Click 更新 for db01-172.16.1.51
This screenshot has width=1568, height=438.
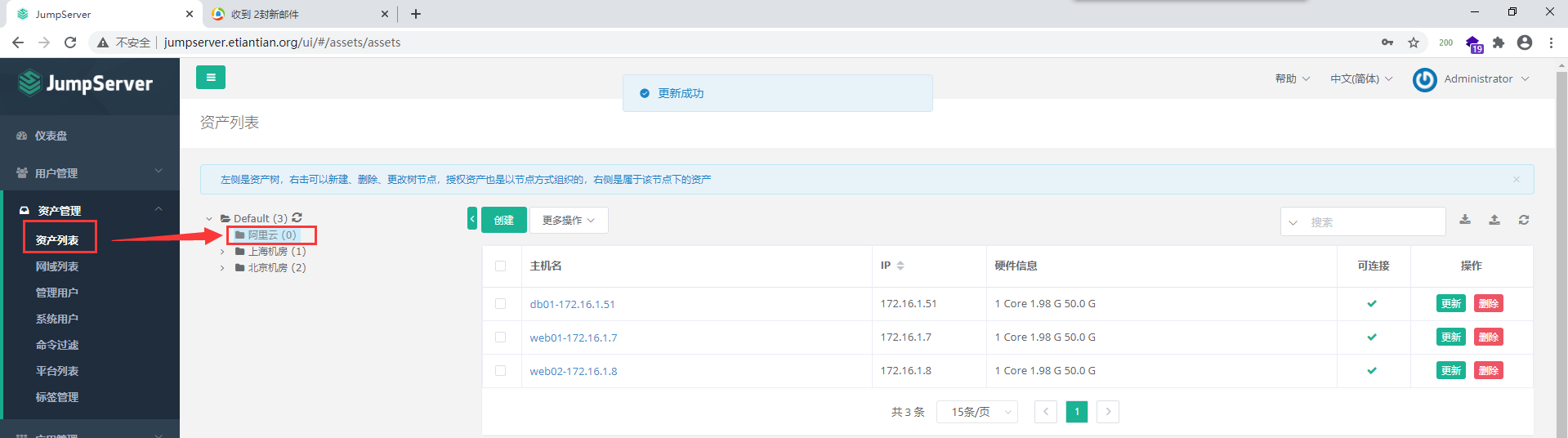[1451, 303]
